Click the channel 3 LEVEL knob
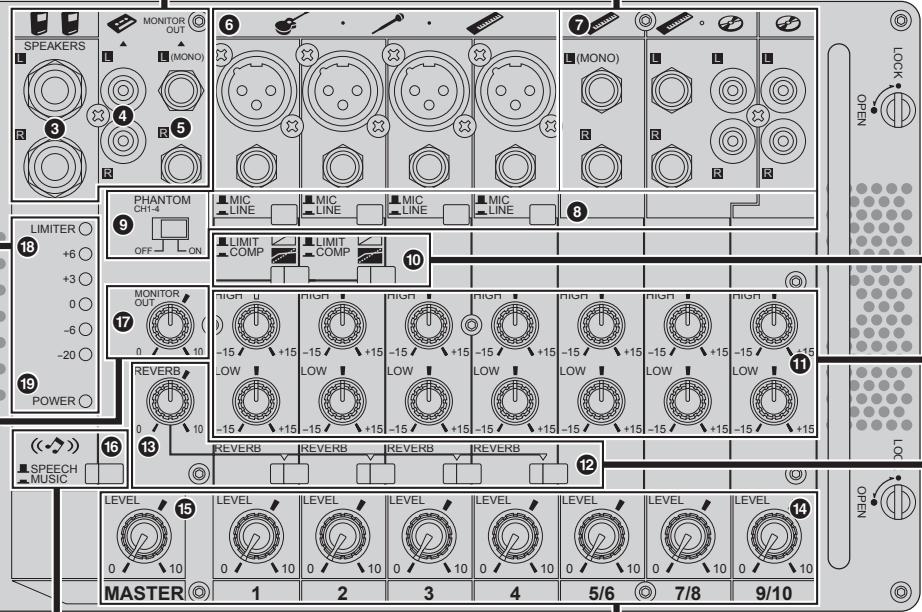 [x=429, y=536]
